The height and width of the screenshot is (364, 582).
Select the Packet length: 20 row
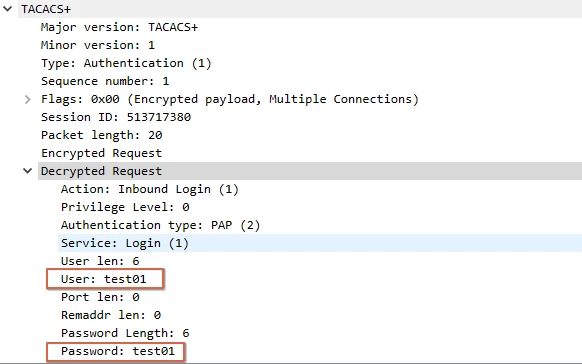click(x=101, y=135)
